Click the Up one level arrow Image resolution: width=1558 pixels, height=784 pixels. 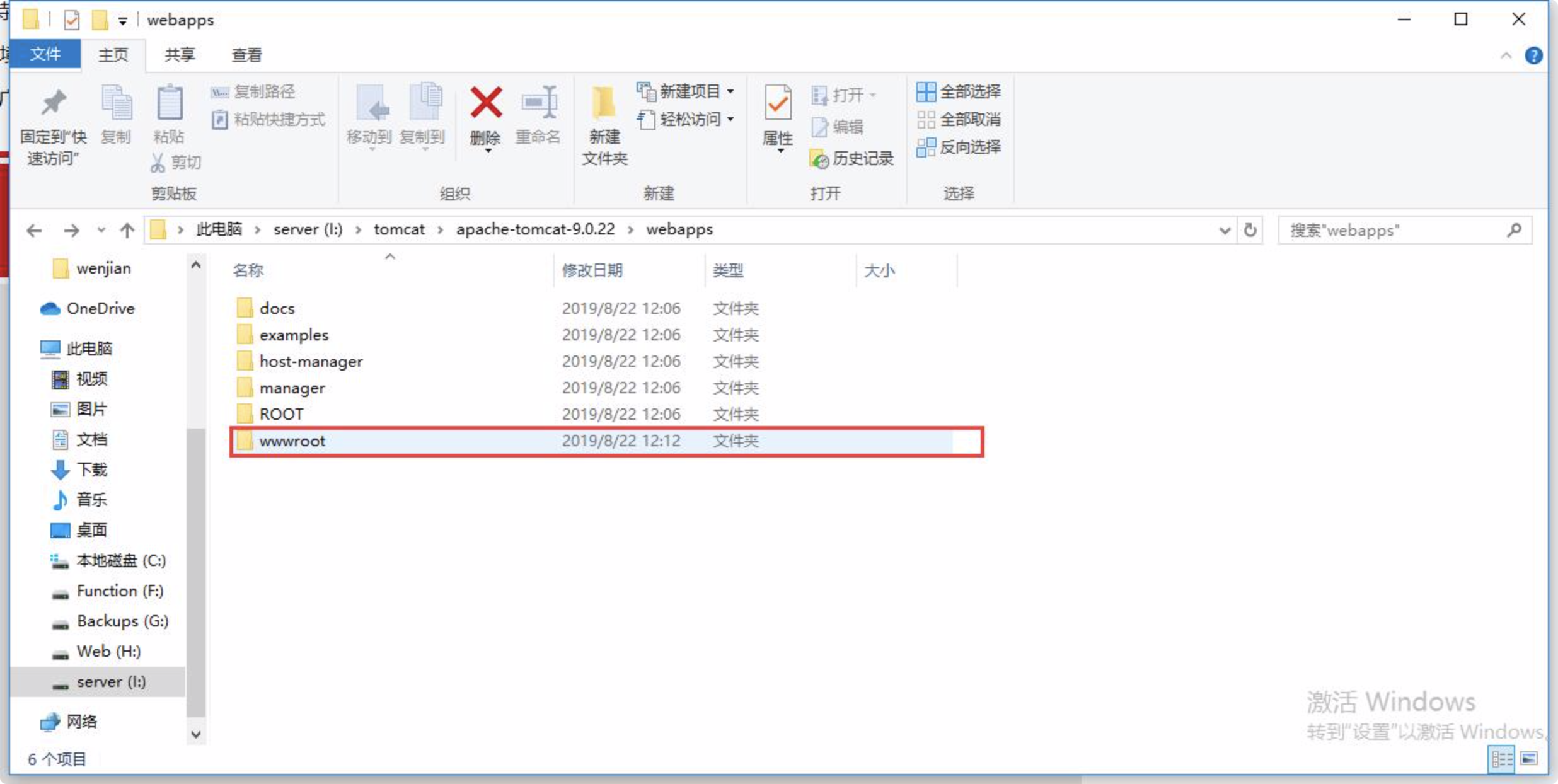(127, 231)
